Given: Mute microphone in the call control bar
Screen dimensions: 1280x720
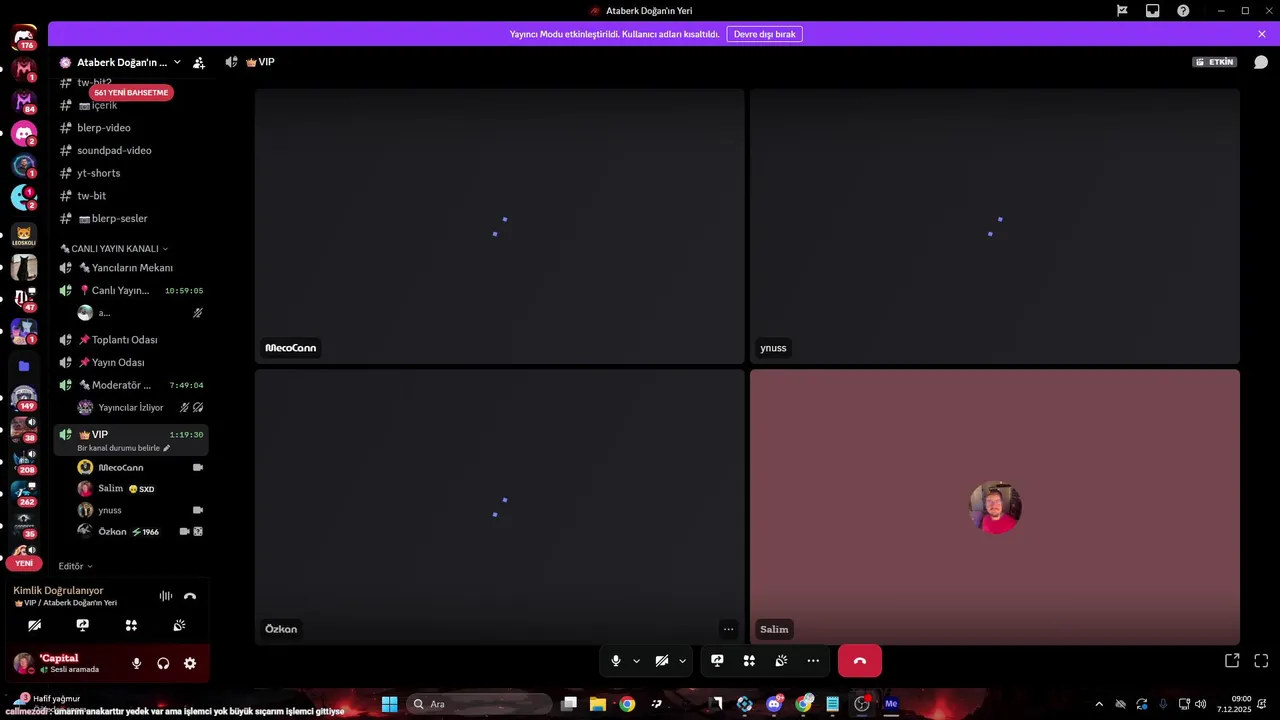Looking at the screenshot, I should point(616,661).
